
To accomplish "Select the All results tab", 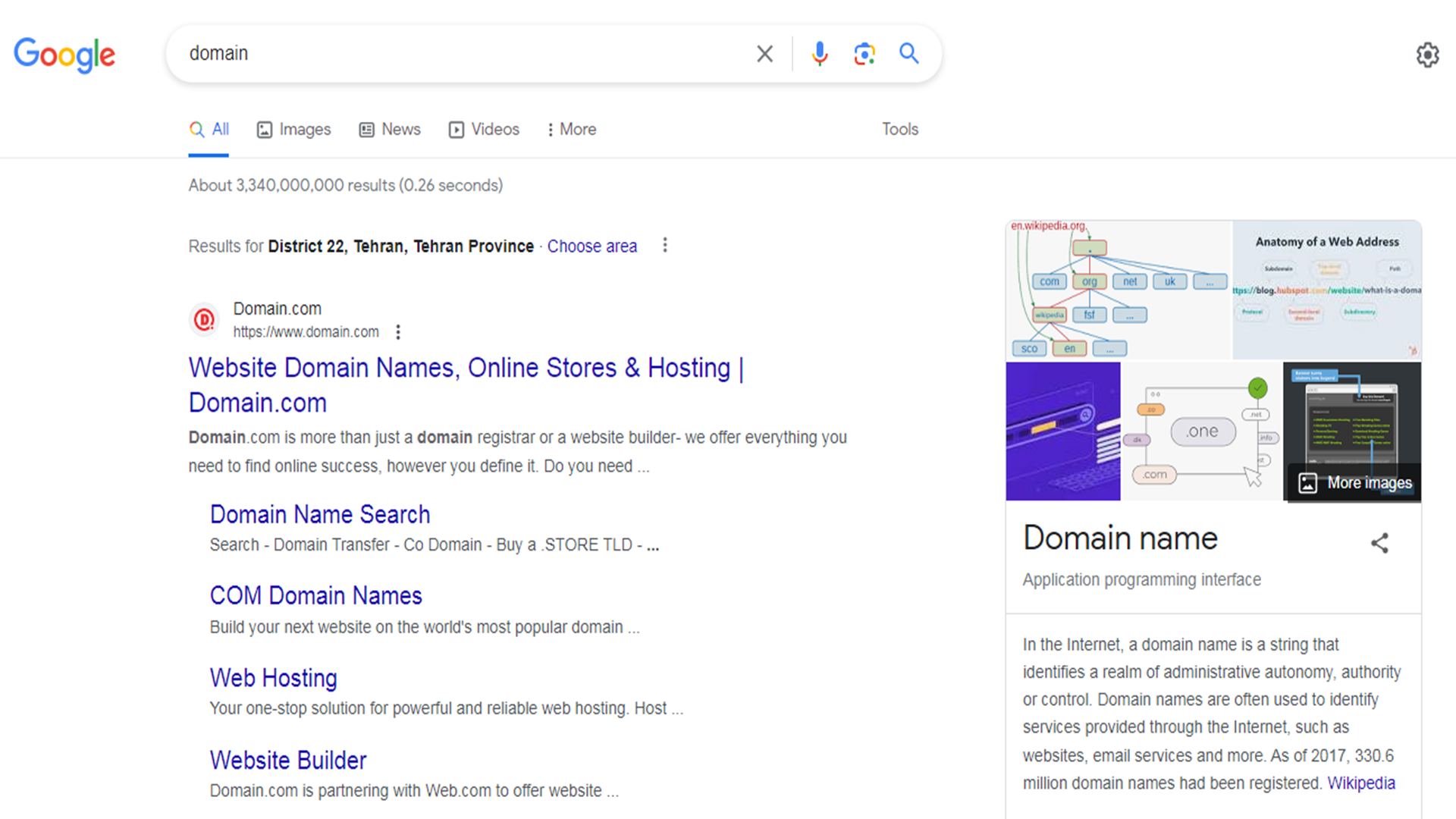I will tap(209, 130).
